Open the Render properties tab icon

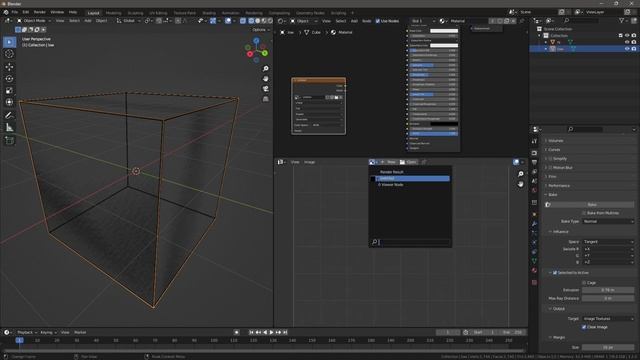(x=534, y=153)
